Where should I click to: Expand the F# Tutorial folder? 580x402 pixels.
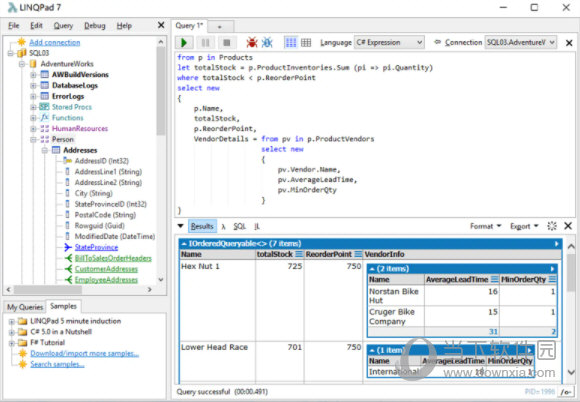click(11, 343)
